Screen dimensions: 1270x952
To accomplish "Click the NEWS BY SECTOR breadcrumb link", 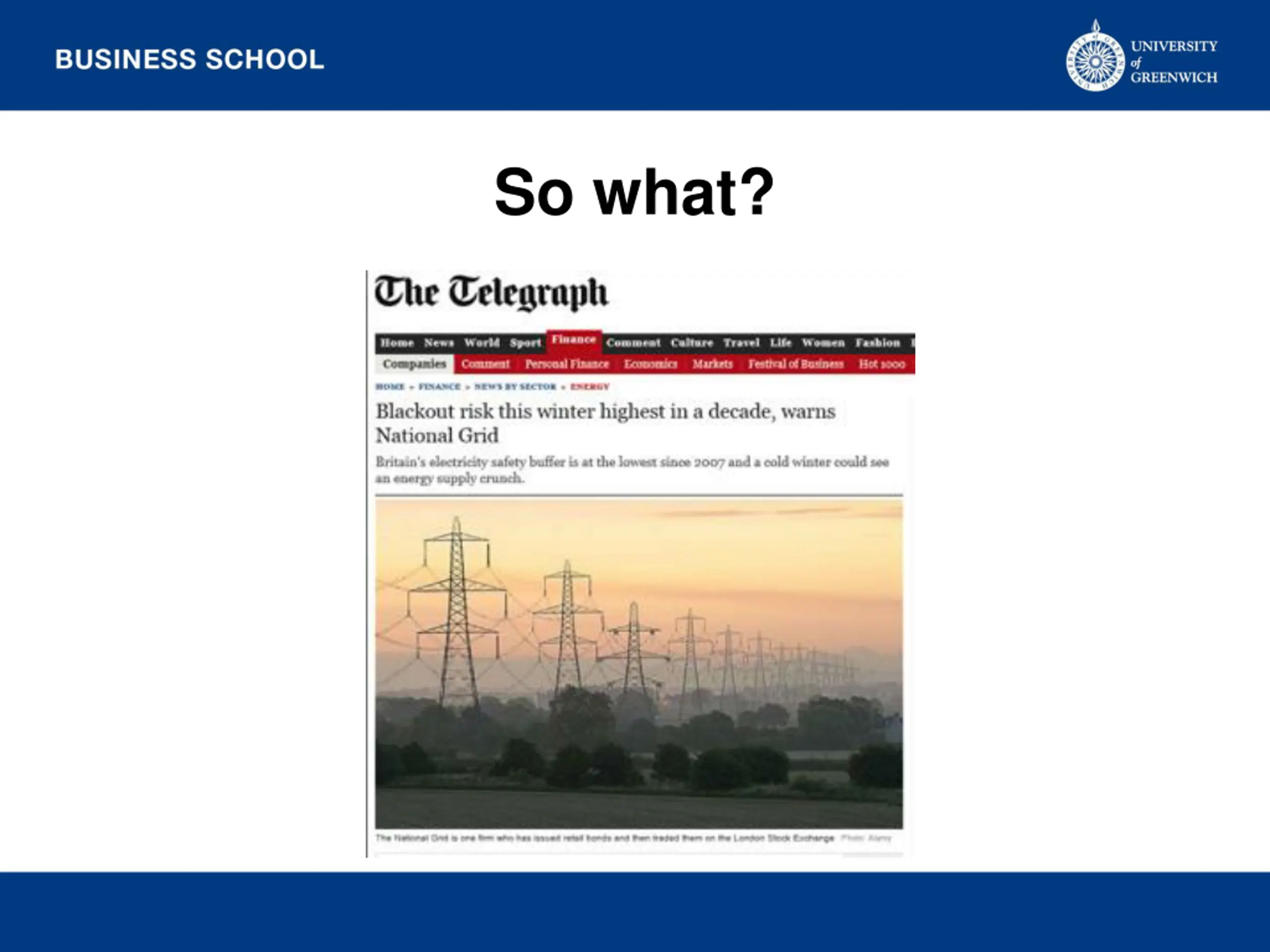I will pyautogui.click(x=515, y=386).
